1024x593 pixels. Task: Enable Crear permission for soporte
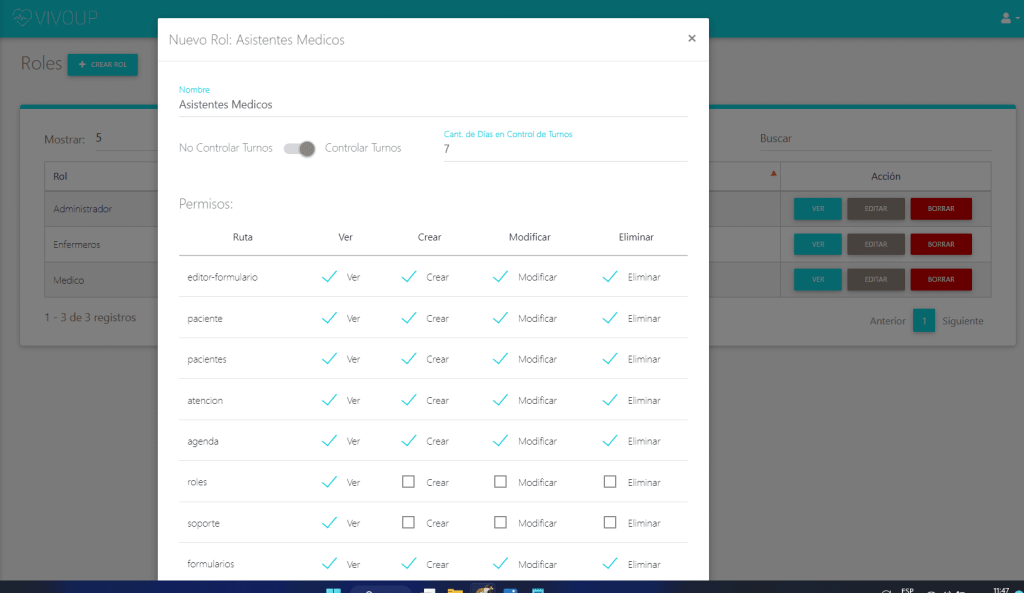coord(408,522)
